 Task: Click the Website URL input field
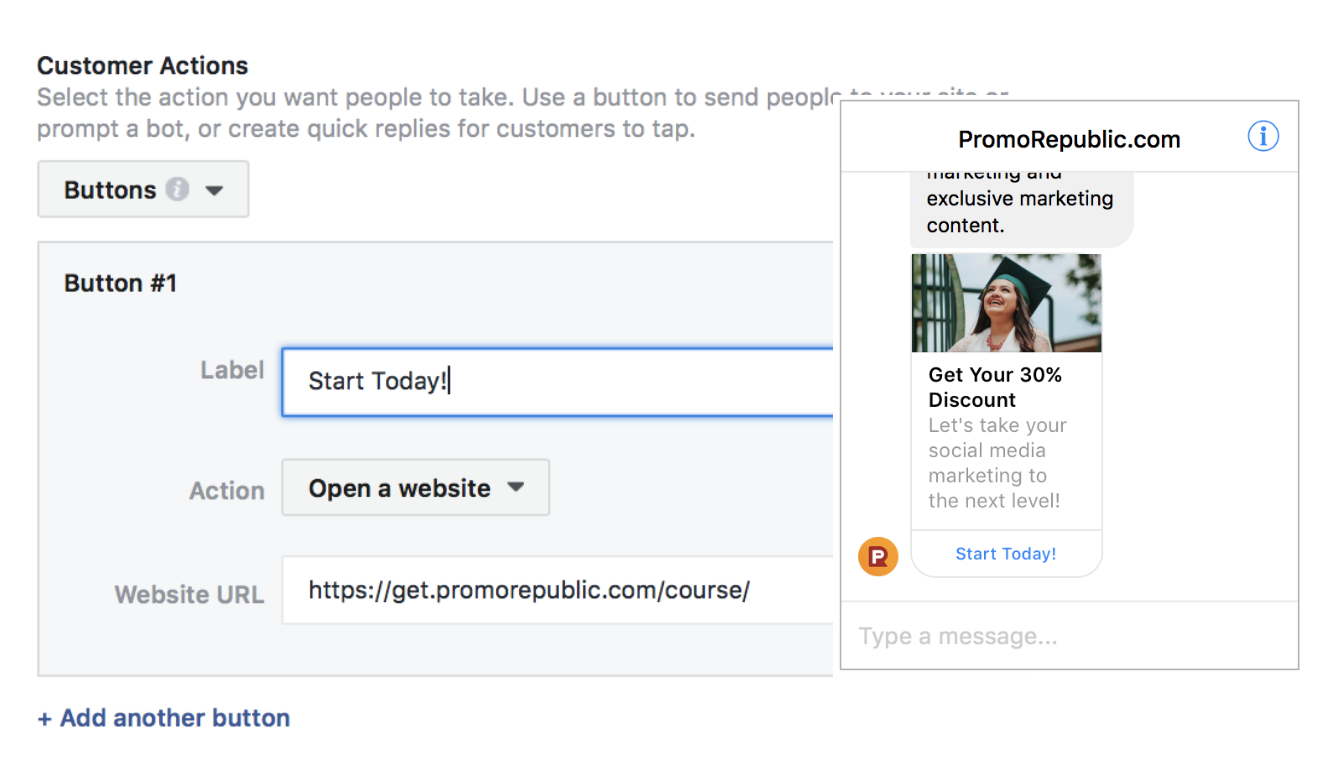pos(557,590)
